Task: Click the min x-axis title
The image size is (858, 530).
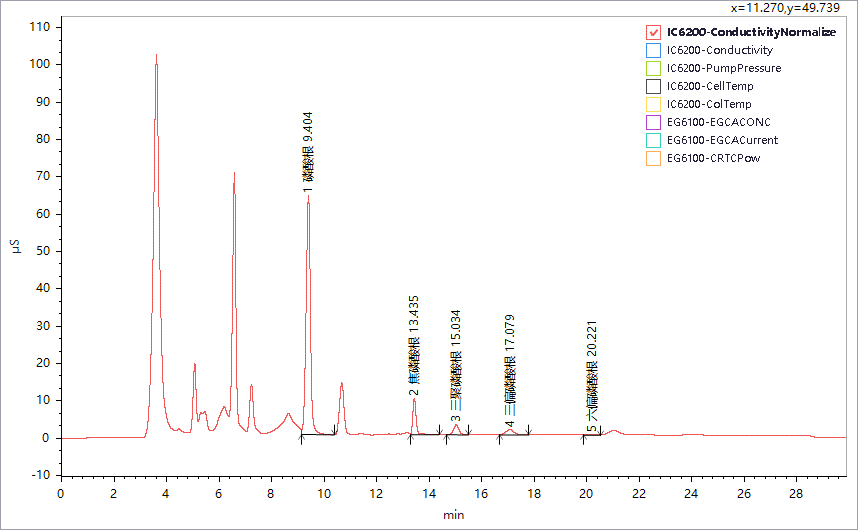Action: coord(453,515)
